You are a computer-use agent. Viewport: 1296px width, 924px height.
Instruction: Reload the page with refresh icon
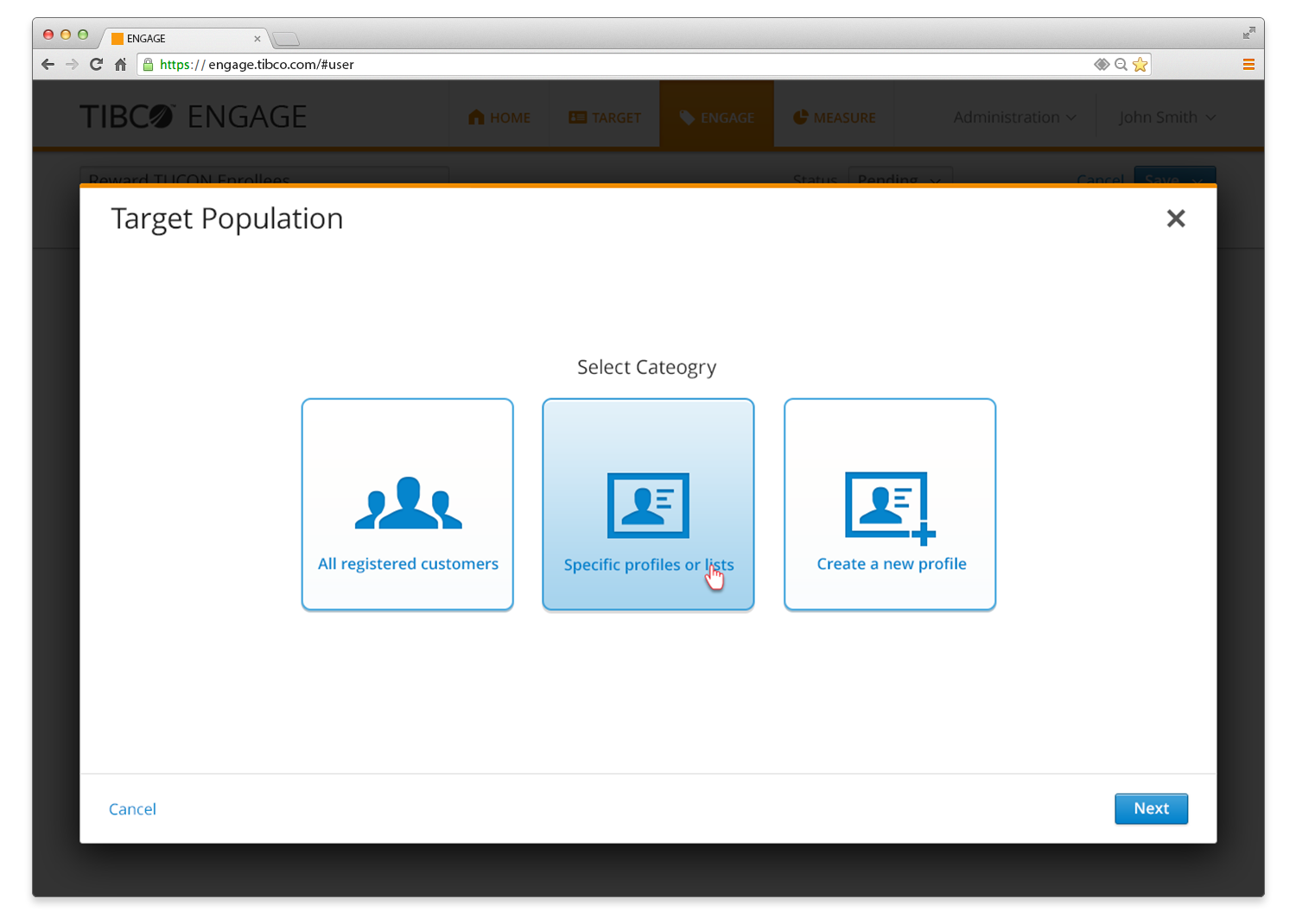[96, 64]
